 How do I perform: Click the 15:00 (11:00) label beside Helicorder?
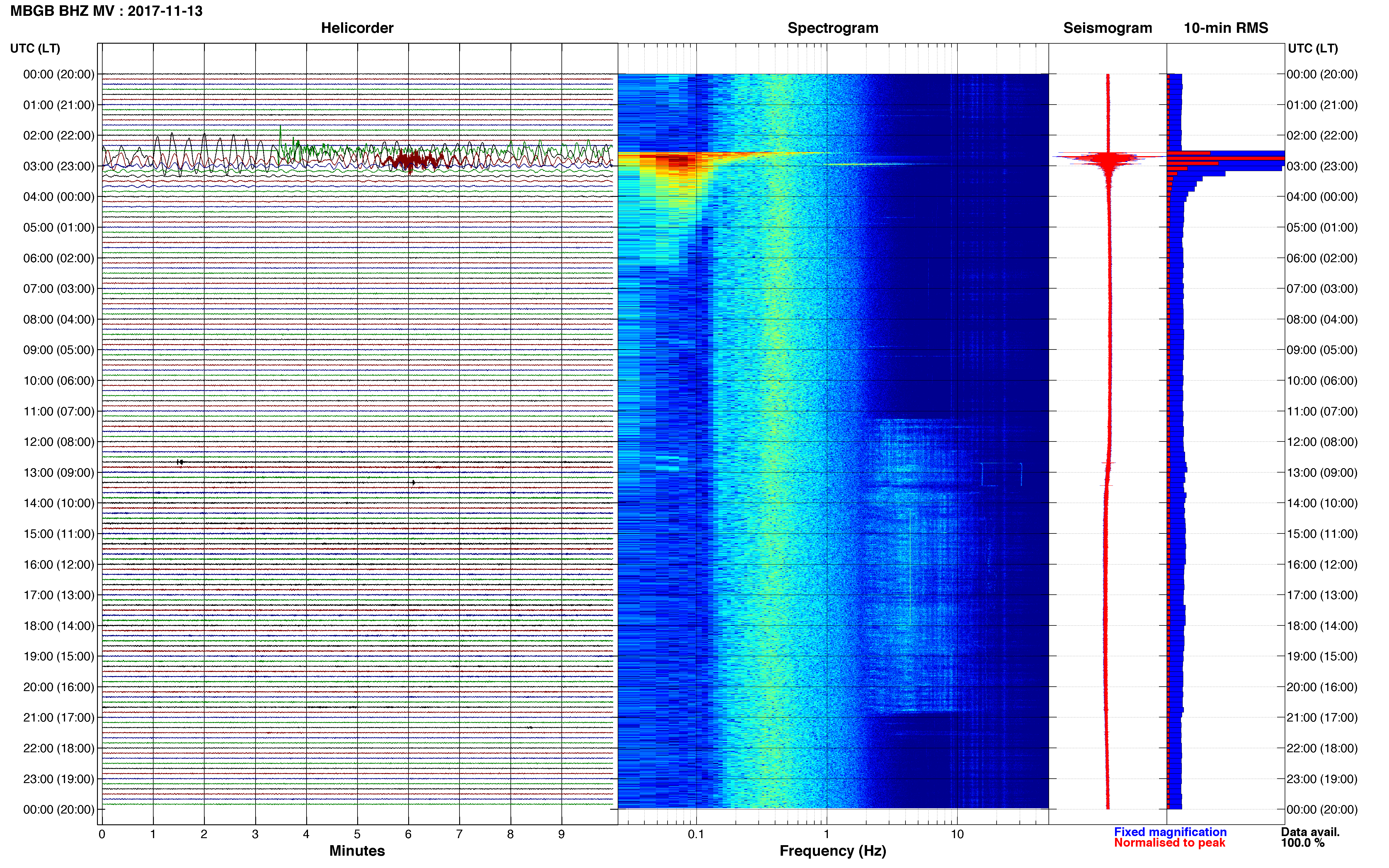(x=59, y=534)
